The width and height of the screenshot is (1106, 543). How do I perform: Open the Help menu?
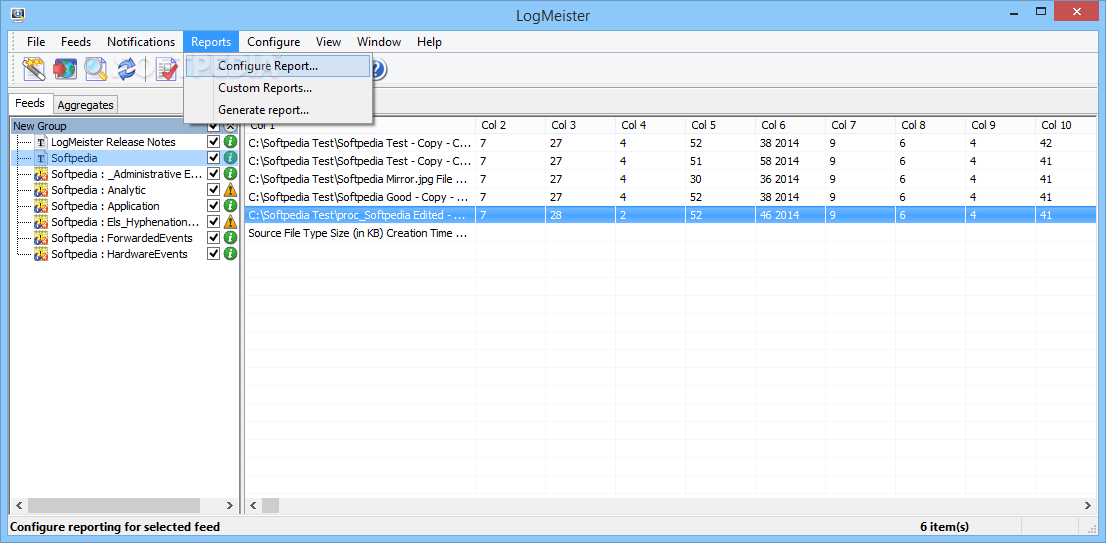coord(429,42)
